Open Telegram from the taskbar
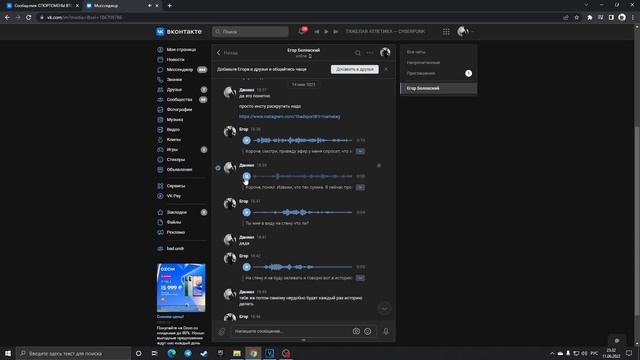 click(x=188, y=353)
